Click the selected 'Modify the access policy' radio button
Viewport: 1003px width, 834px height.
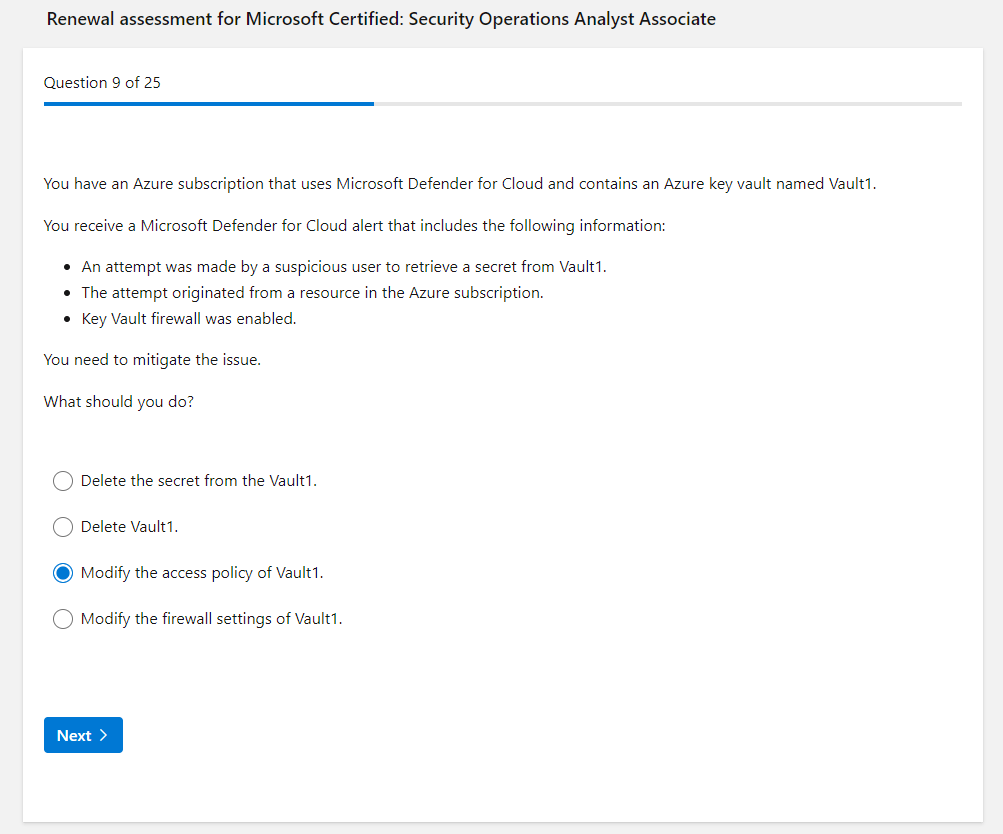click(x=63, y=573)
